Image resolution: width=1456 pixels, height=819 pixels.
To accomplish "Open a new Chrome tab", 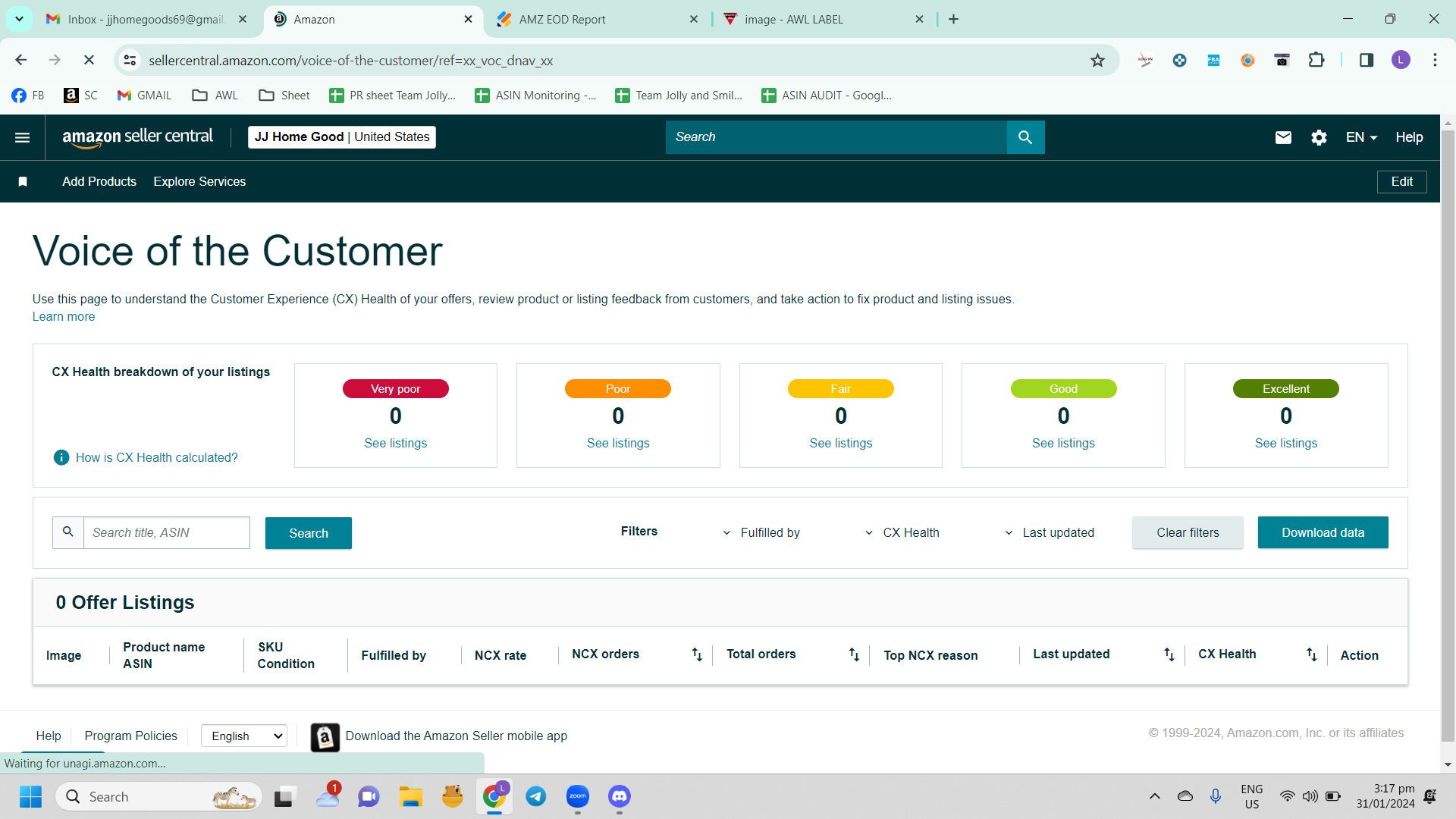I will [x=953, y=20].
